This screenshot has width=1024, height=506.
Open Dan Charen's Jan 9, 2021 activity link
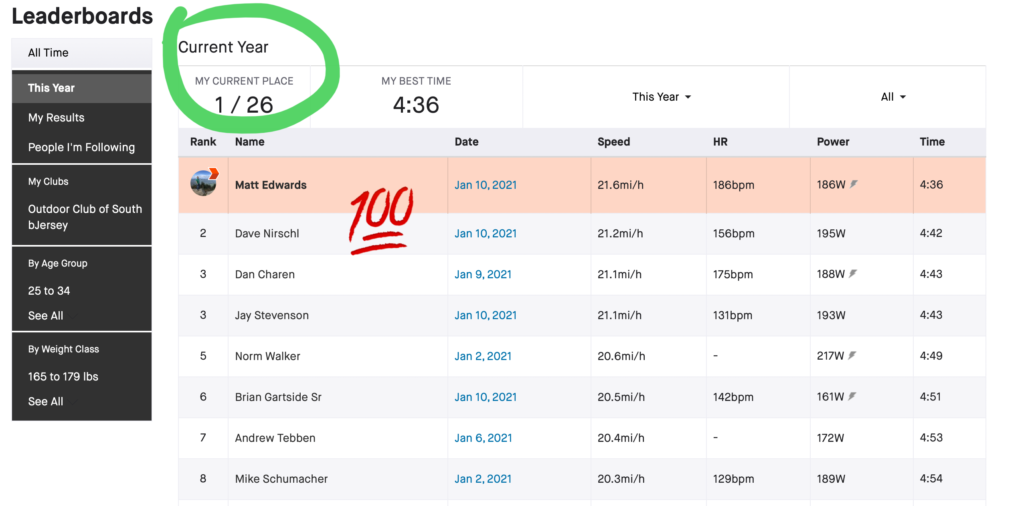(x=482, y=274)
